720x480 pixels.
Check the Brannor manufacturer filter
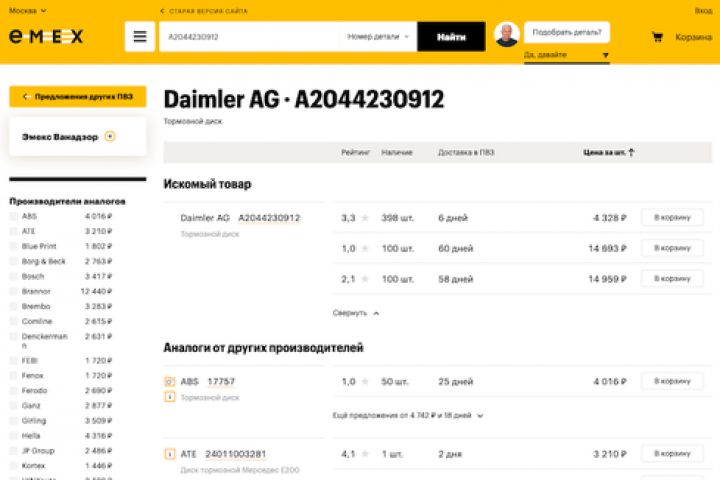[x=14, y=291]
